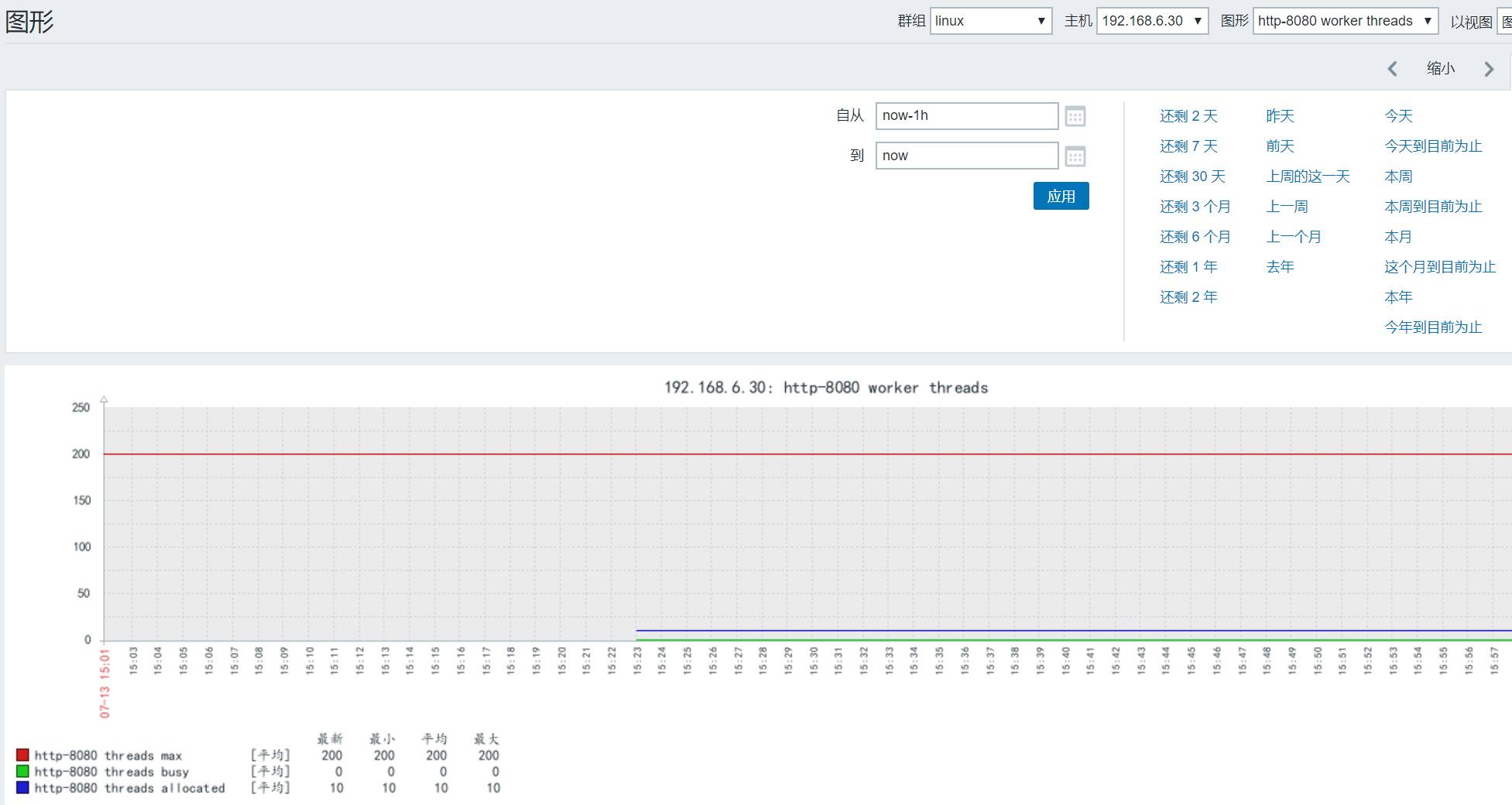Select 还剩 30 天 time range
Image resolution: width=1512 pixels, height=805 pixels.
pyautogui.click(x=1192, y=176)
